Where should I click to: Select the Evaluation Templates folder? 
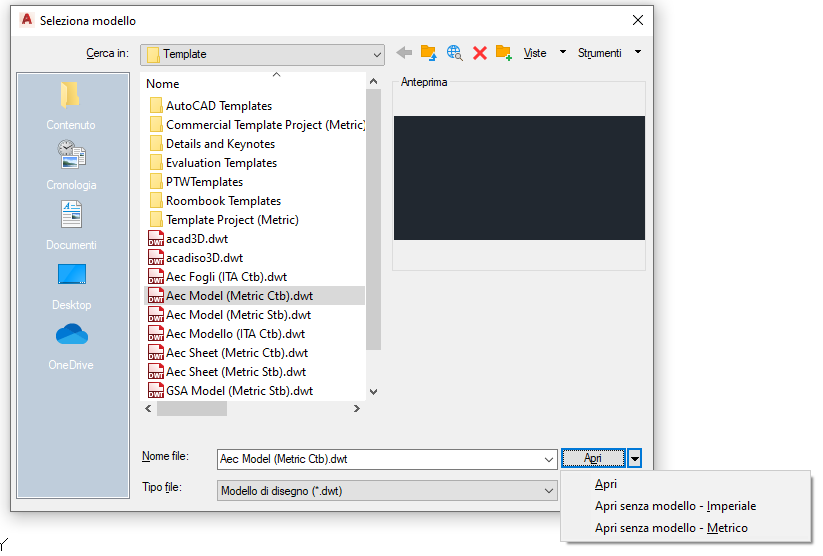(213, 162)
